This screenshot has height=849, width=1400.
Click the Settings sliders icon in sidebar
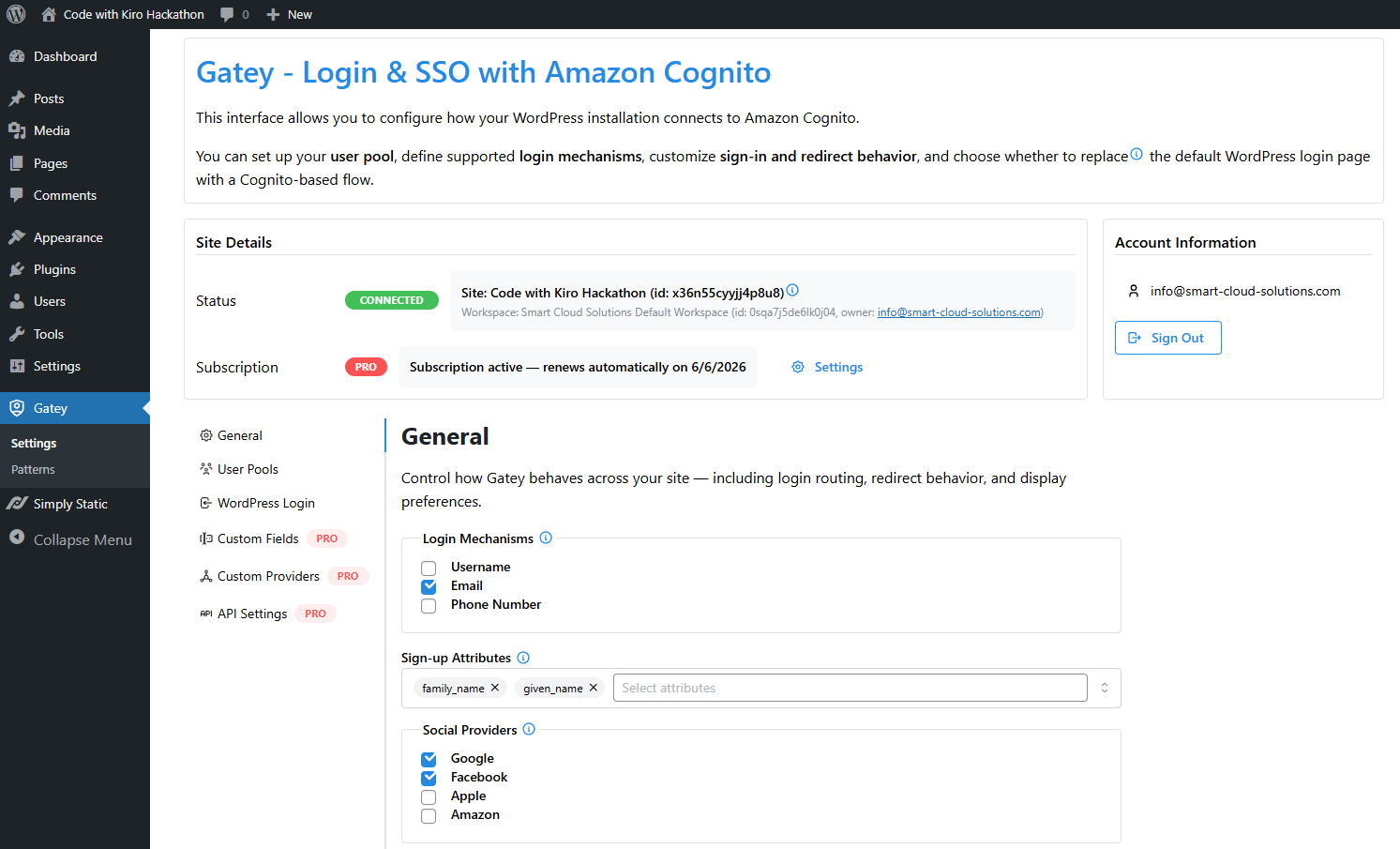[17, 366]
